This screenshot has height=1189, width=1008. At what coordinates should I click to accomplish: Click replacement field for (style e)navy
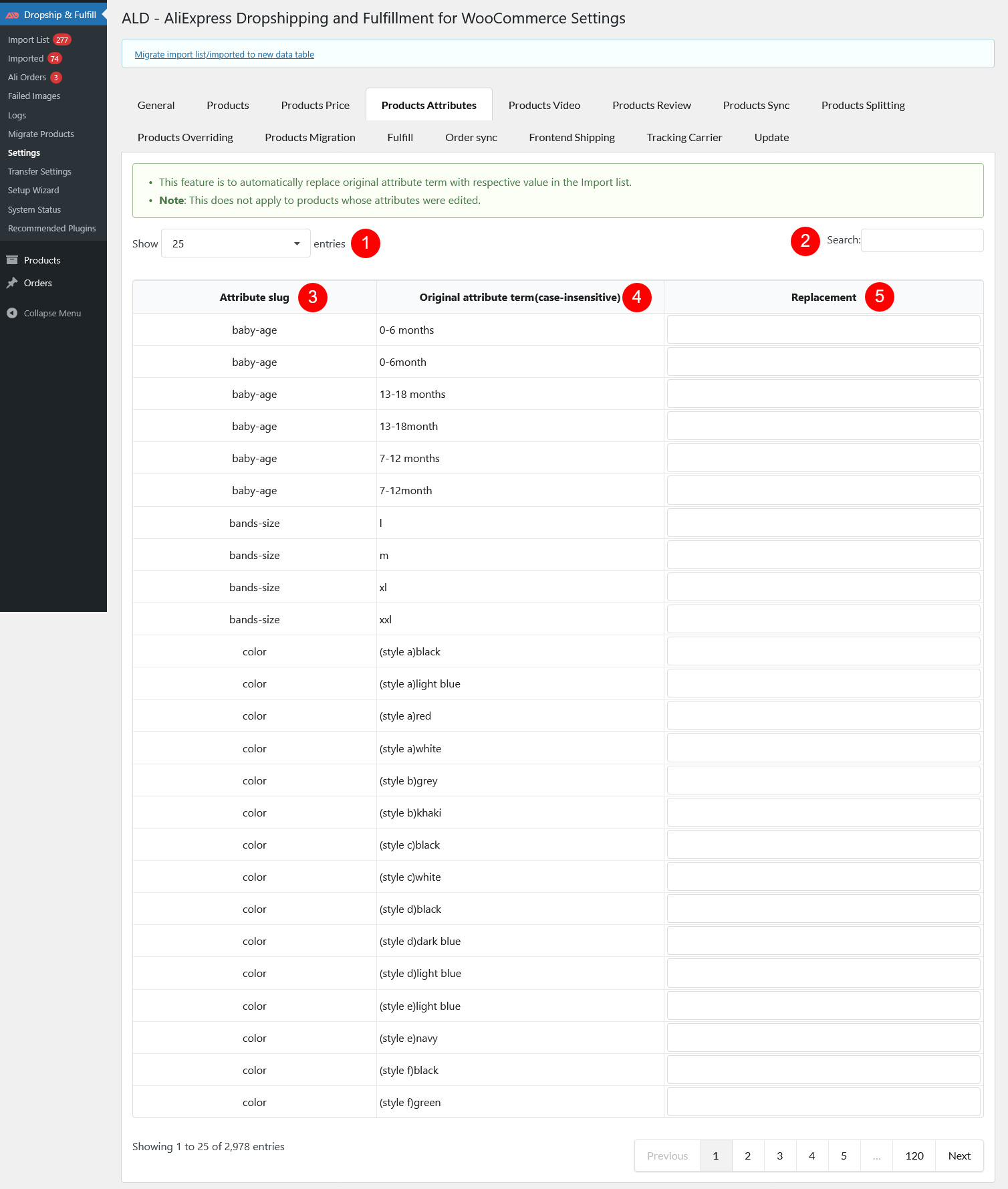[x=823, y=1038]
